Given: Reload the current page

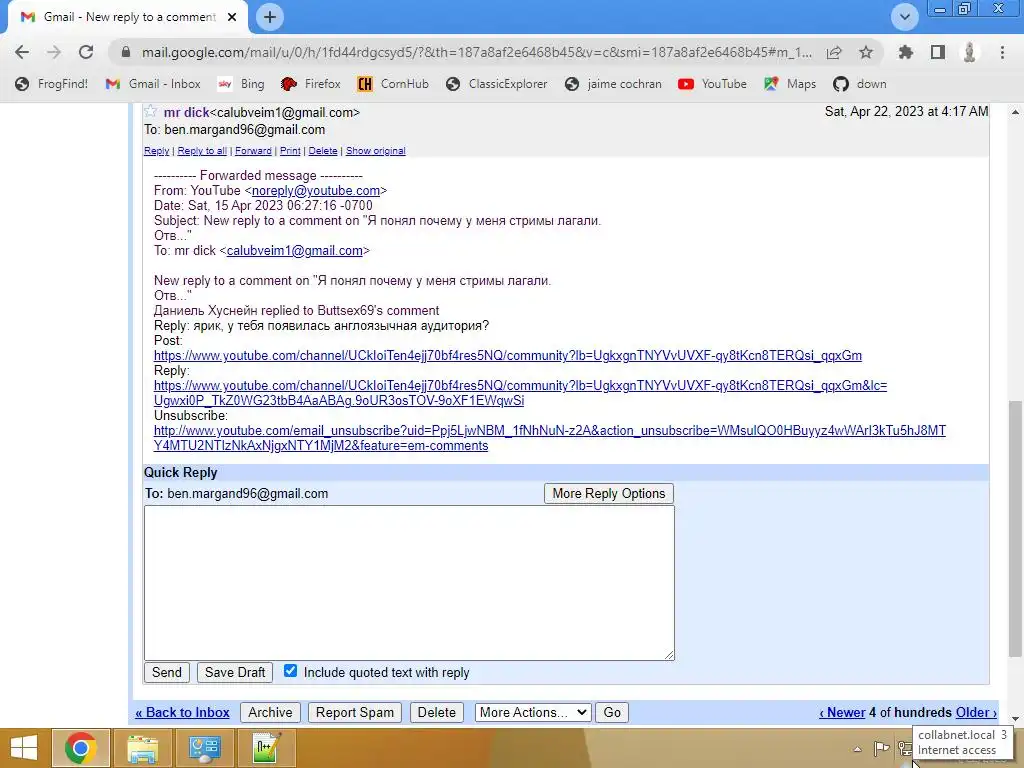Looking at the screenshot, I should pos(86,52).
